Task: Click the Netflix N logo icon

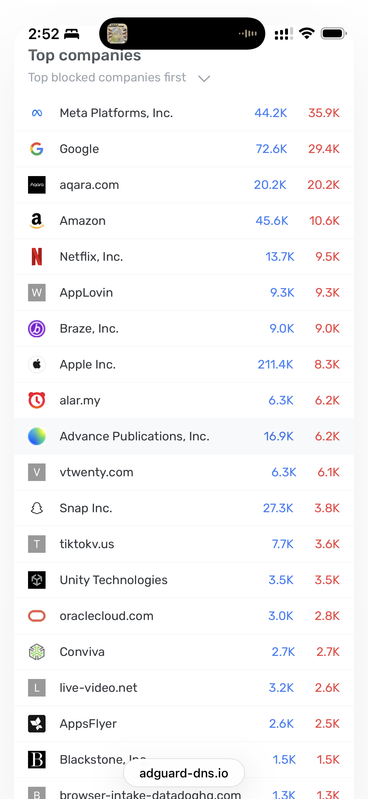Action: [37, 256]
